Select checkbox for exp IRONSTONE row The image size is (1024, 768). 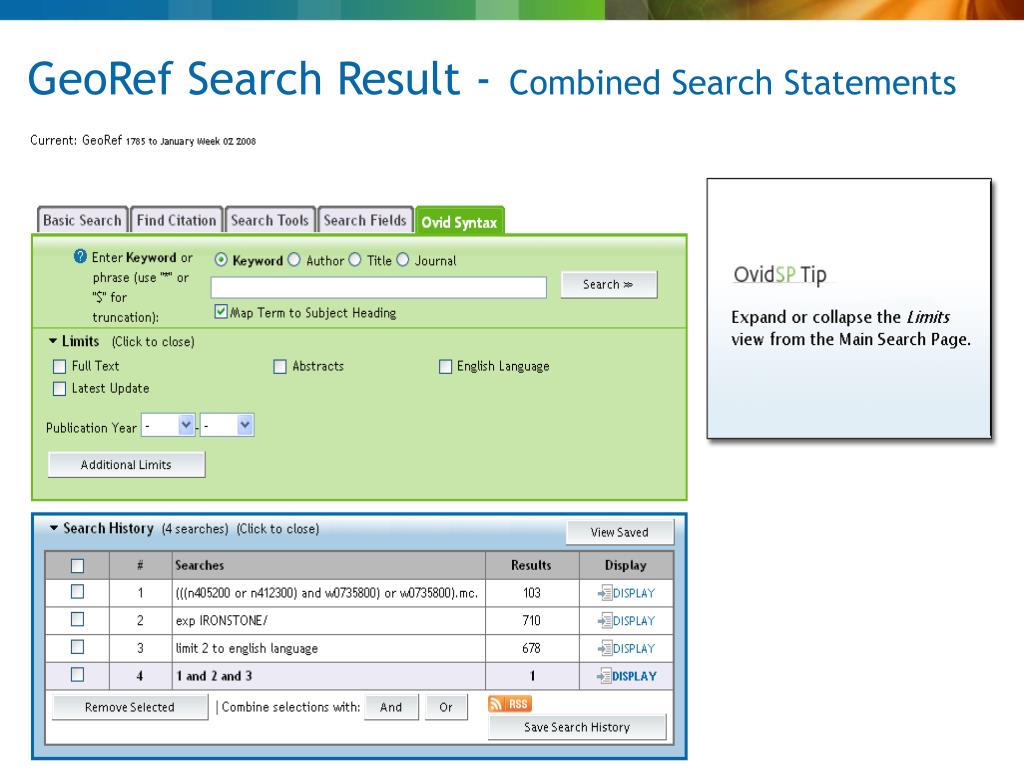[77, 619]
